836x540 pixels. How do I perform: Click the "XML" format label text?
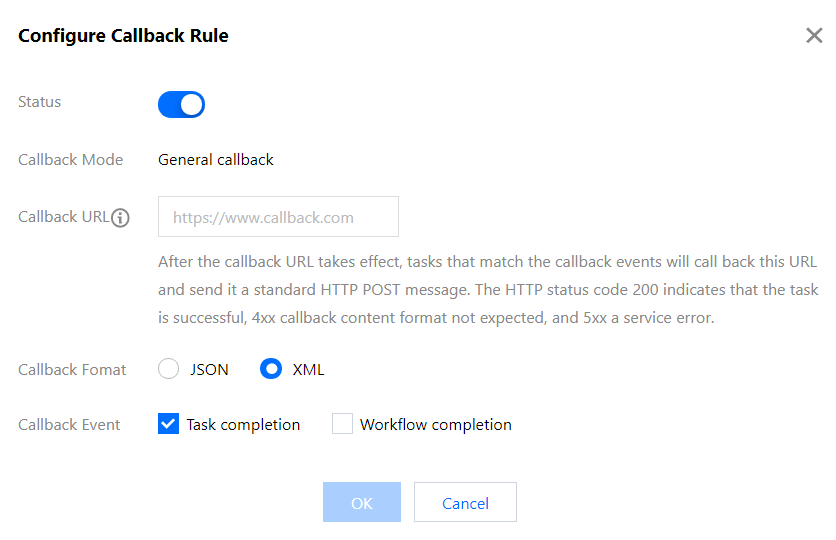click(308, 370)
